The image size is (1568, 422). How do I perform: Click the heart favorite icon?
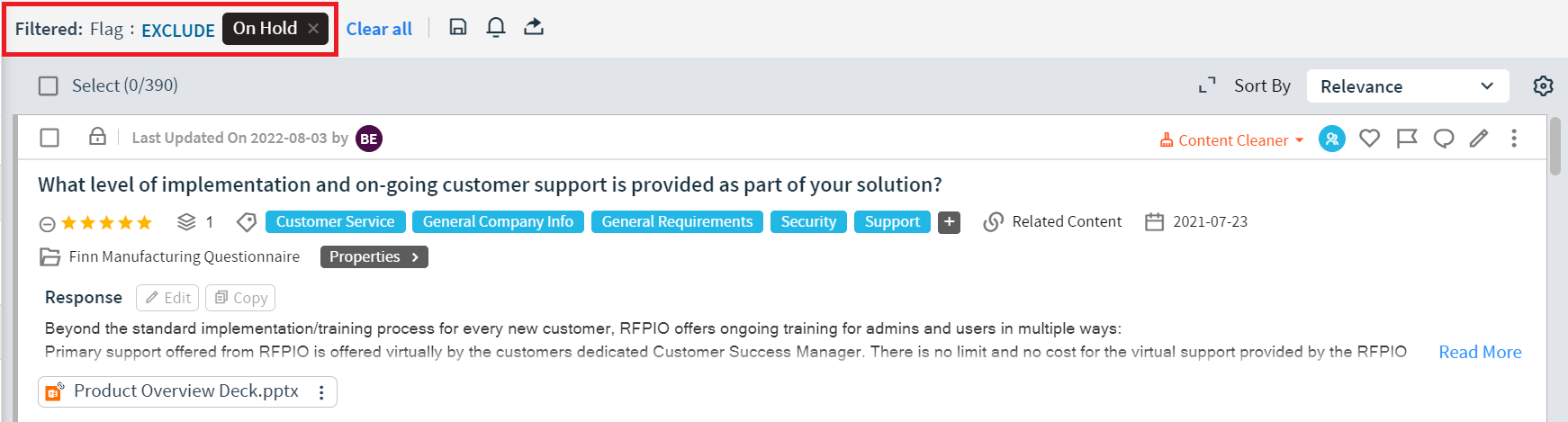coord(1369,139)
